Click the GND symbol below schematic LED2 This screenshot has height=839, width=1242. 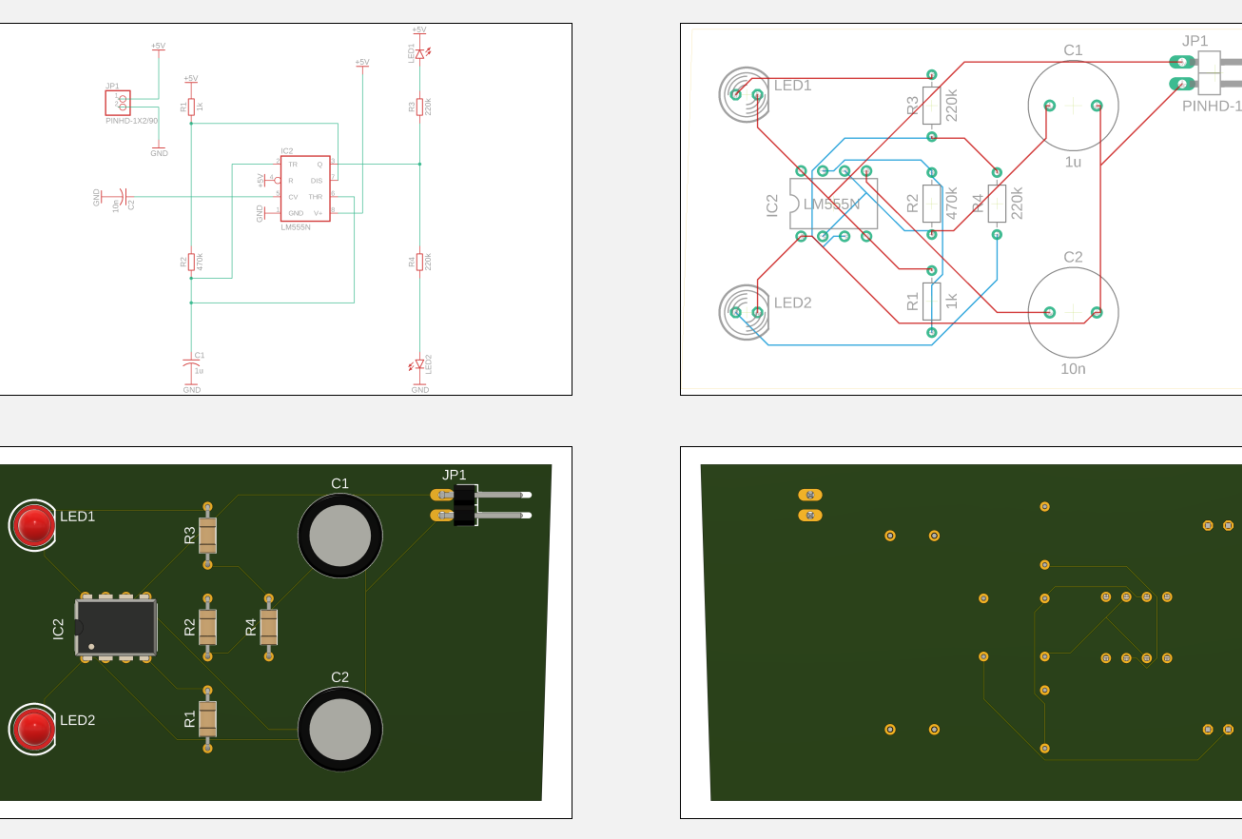pos(420,388)
